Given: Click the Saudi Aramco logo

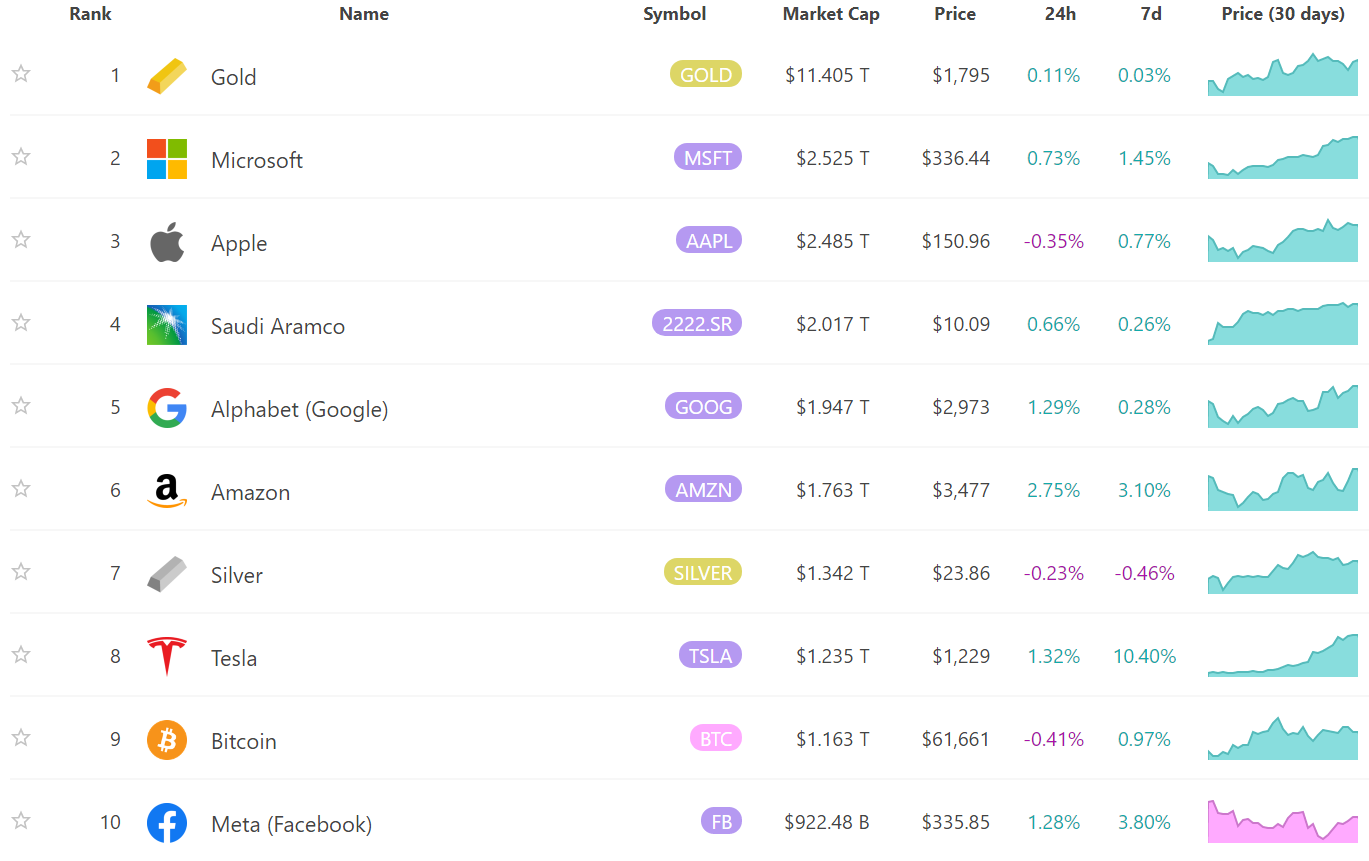Looking at the screenshot, I should pyautogui.click(x=166, y=325).
